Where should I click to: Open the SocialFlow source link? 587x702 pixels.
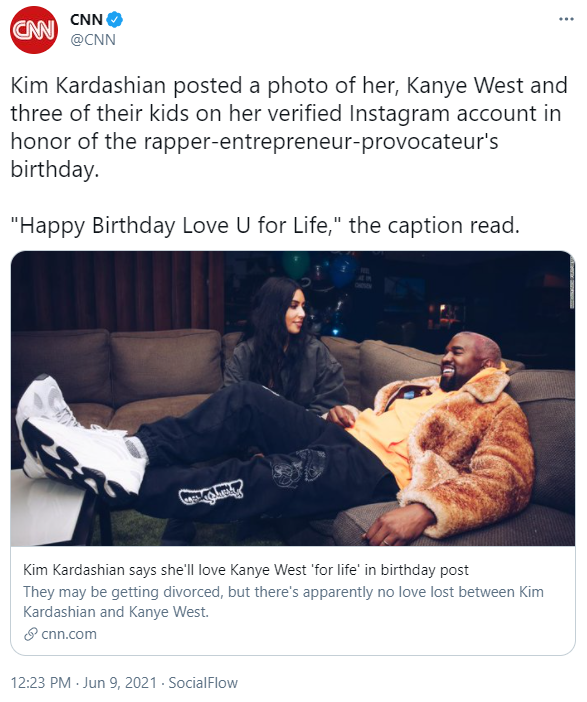[x=203, y=683]
